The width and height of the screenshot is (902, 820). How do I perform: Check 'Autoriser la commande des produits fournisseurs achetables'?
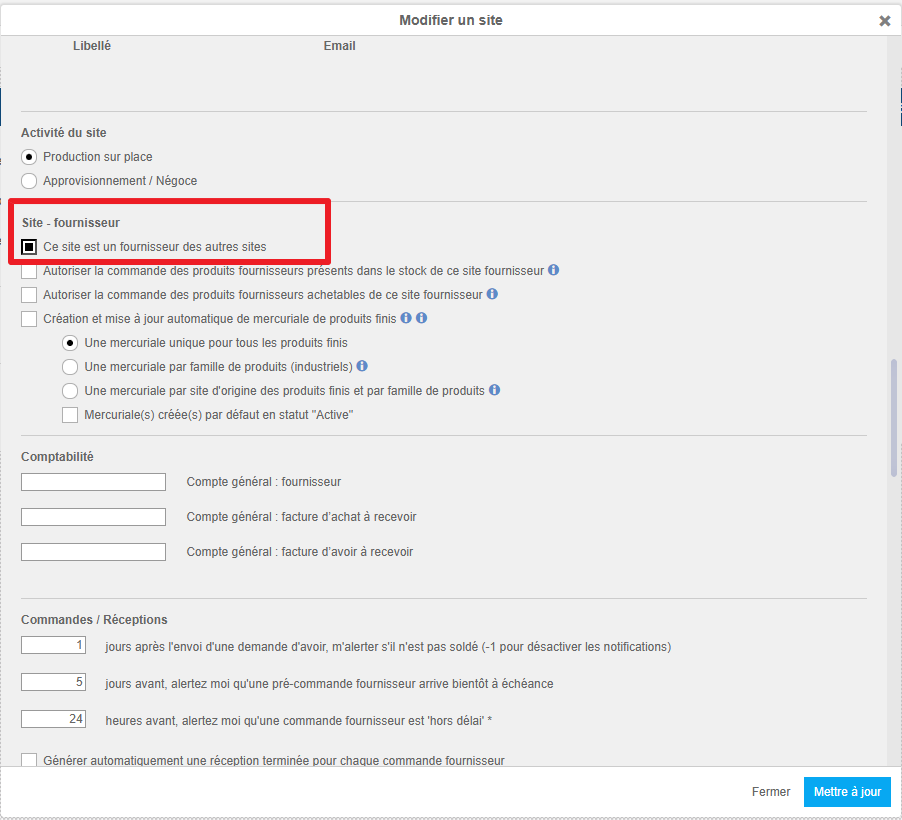[x=29, y=295]
